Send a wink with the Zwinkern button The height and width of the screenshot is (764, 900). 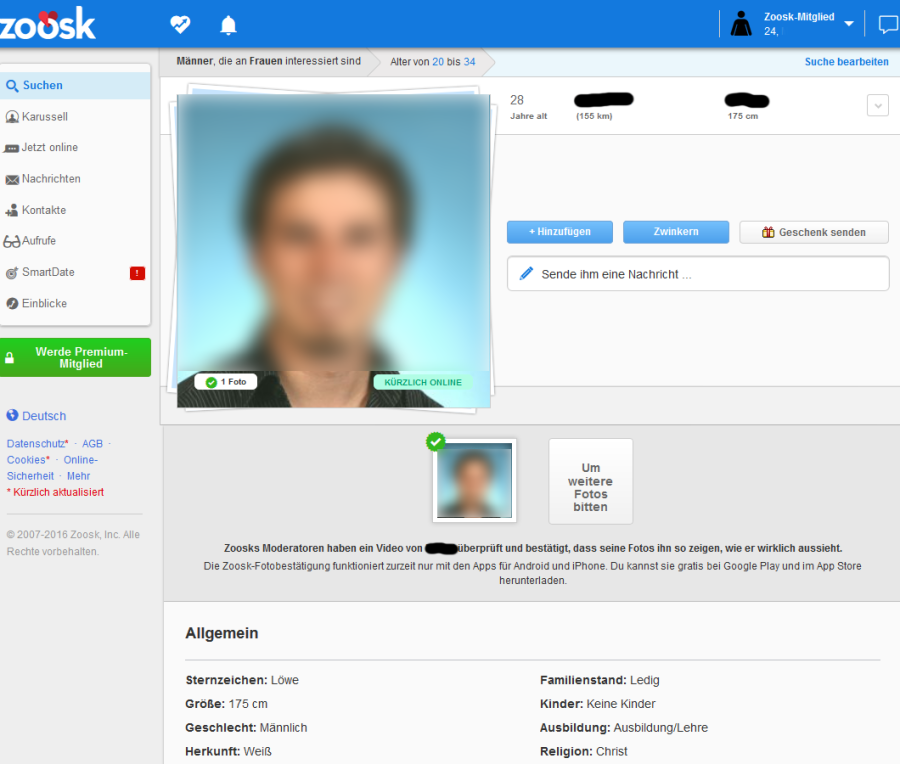click(x=676, y=231)
